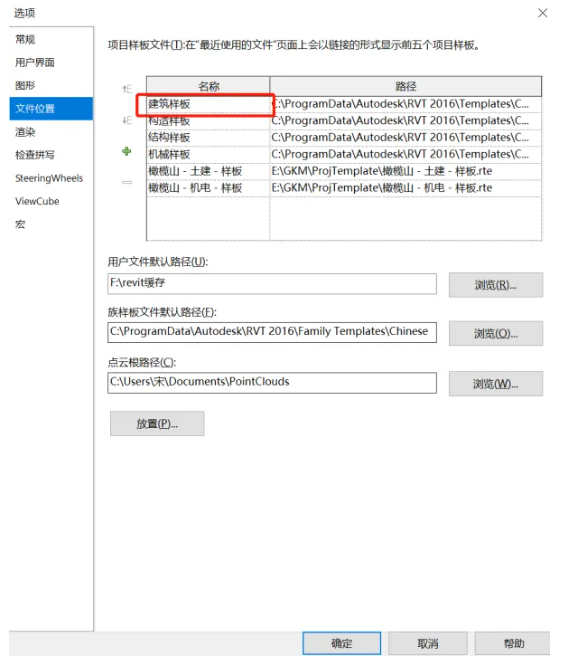Select the 机械样板 name cell
Screen dimensions: 565x662
[208, 155]
